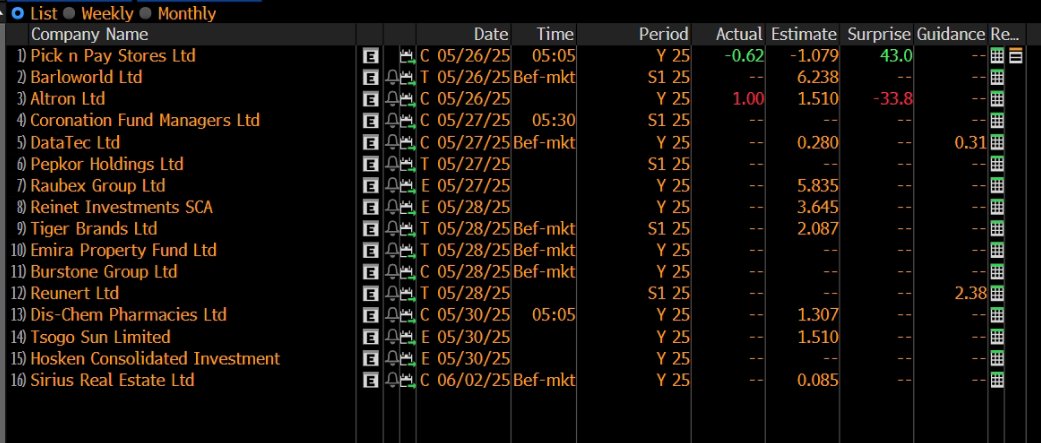Open the results grid icon for DataTec Ltd
Screen dimensions: 1041x443
pos(997,143)
